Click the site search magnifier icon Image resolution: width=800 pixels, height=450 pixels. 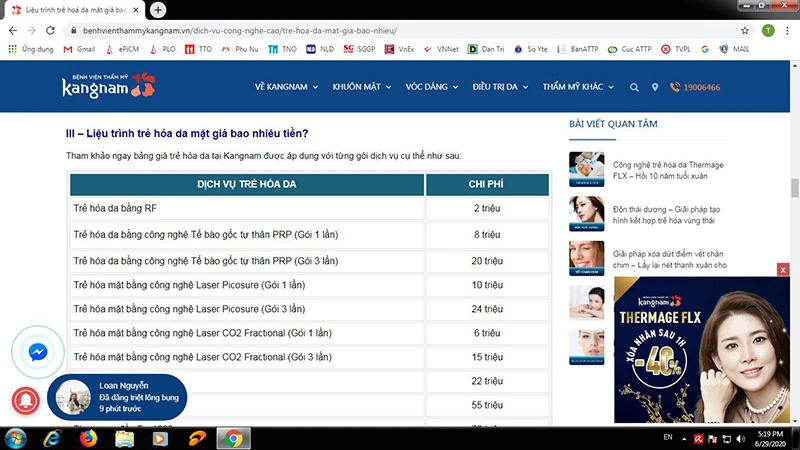coord(634,87)
